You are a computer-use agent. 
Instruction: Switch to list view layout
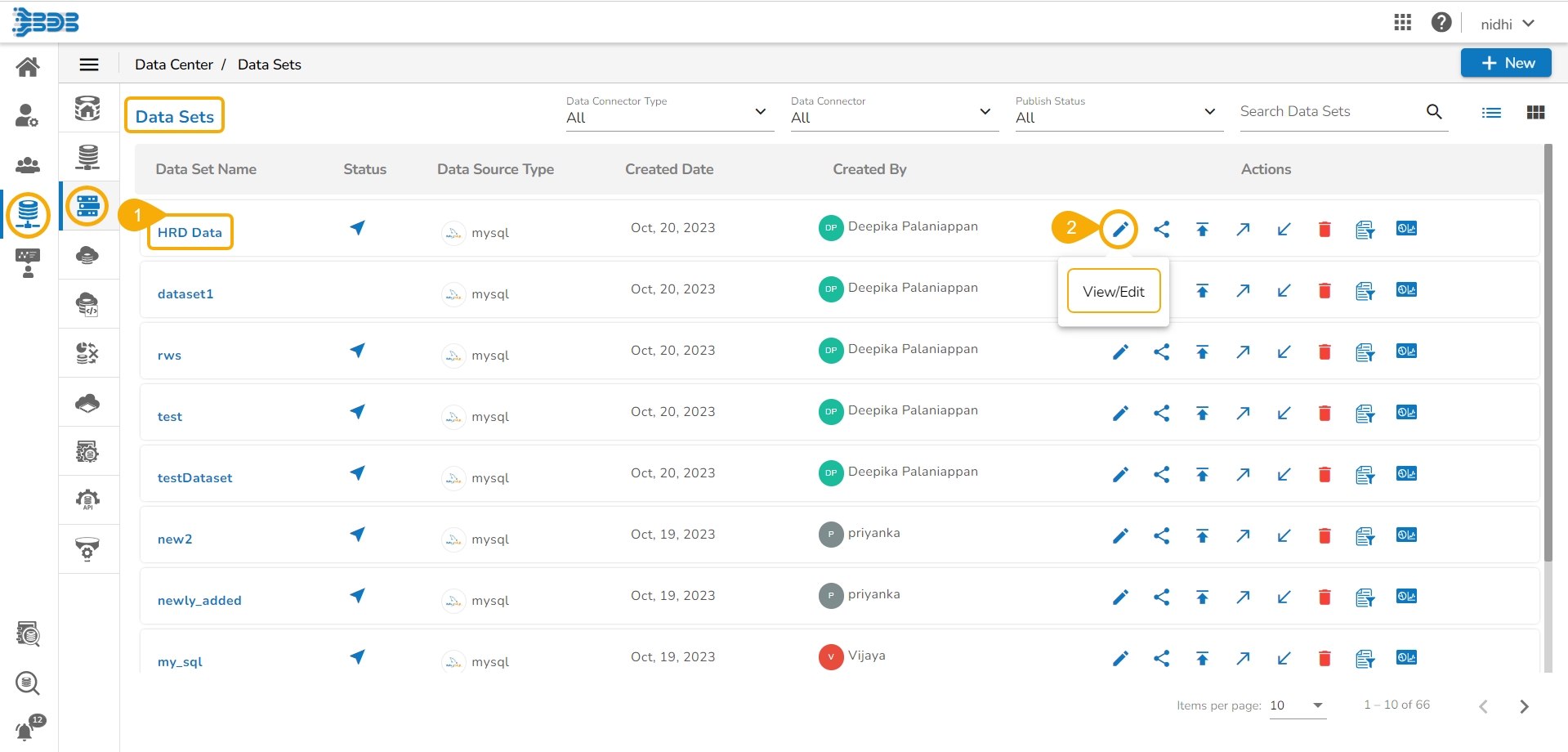(1491, 113)
